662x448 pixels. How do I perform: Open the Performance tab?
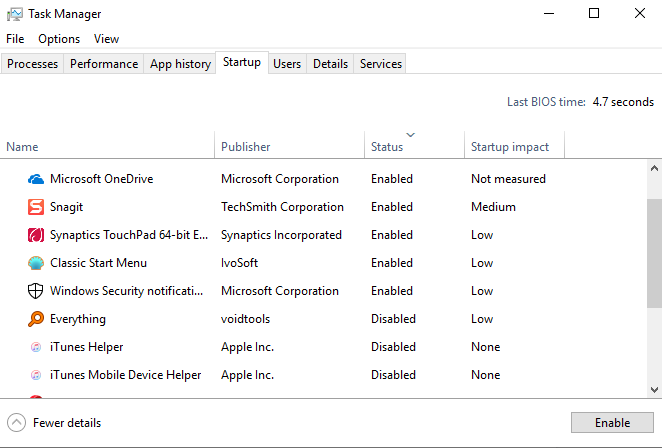tap(104, 64)
